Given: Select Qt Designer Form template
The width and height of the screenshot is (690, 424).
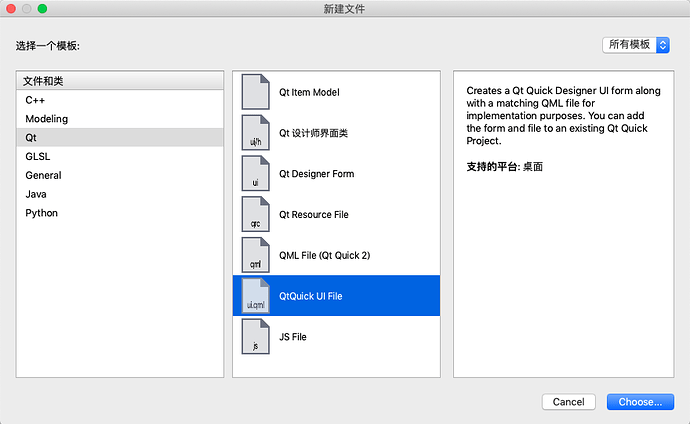Looking at the screenshot, I should click(x=336, y=173).
